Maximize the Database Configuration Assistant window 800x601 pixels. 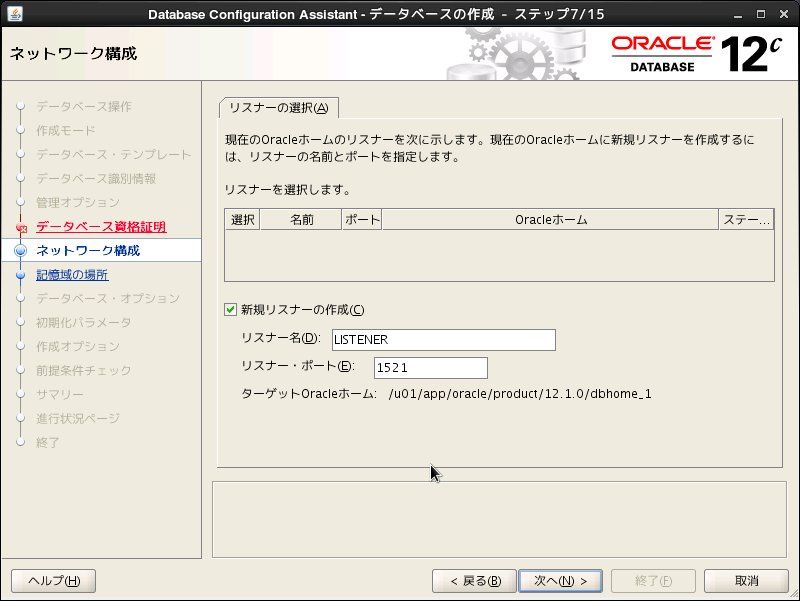click(761, 14)
